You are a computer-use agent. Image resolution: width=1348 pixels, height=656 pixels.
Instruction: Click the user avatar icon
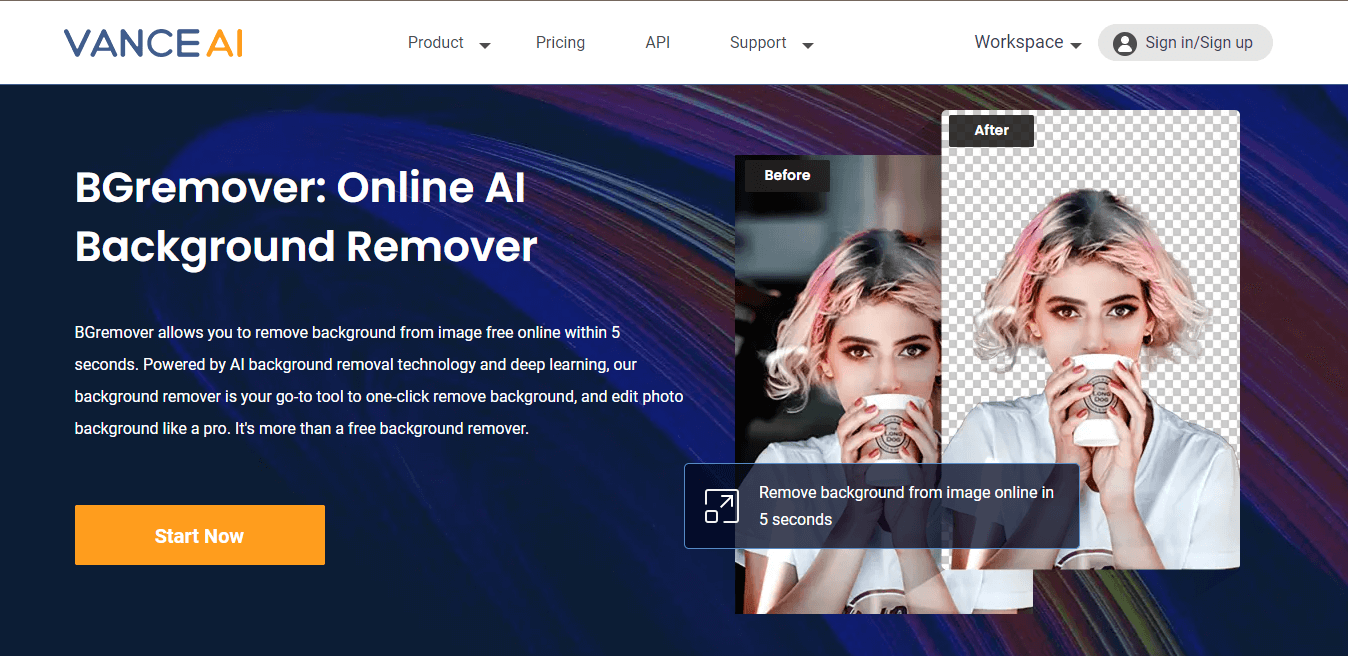click(x=1124, y=43)
